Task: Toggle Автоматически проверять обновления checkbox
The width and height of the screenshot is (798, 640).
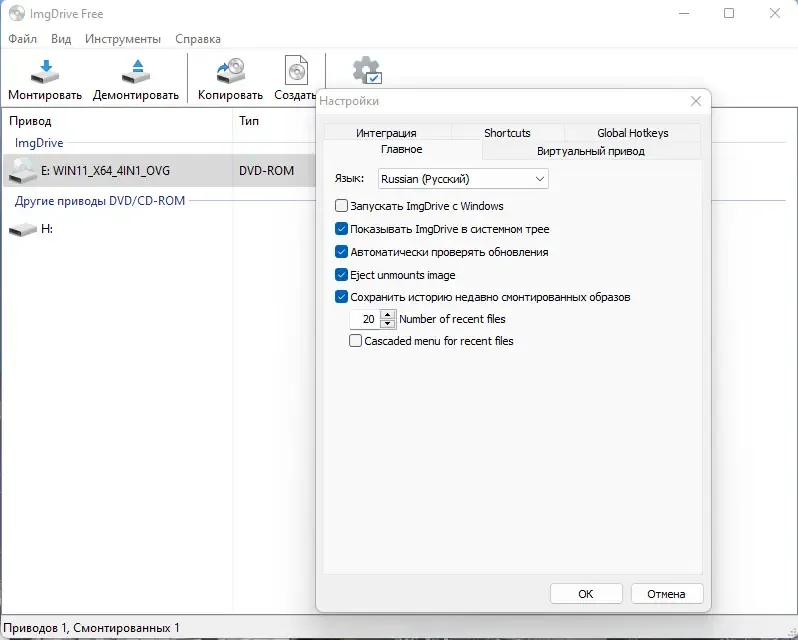Action: tap(341, 251)
